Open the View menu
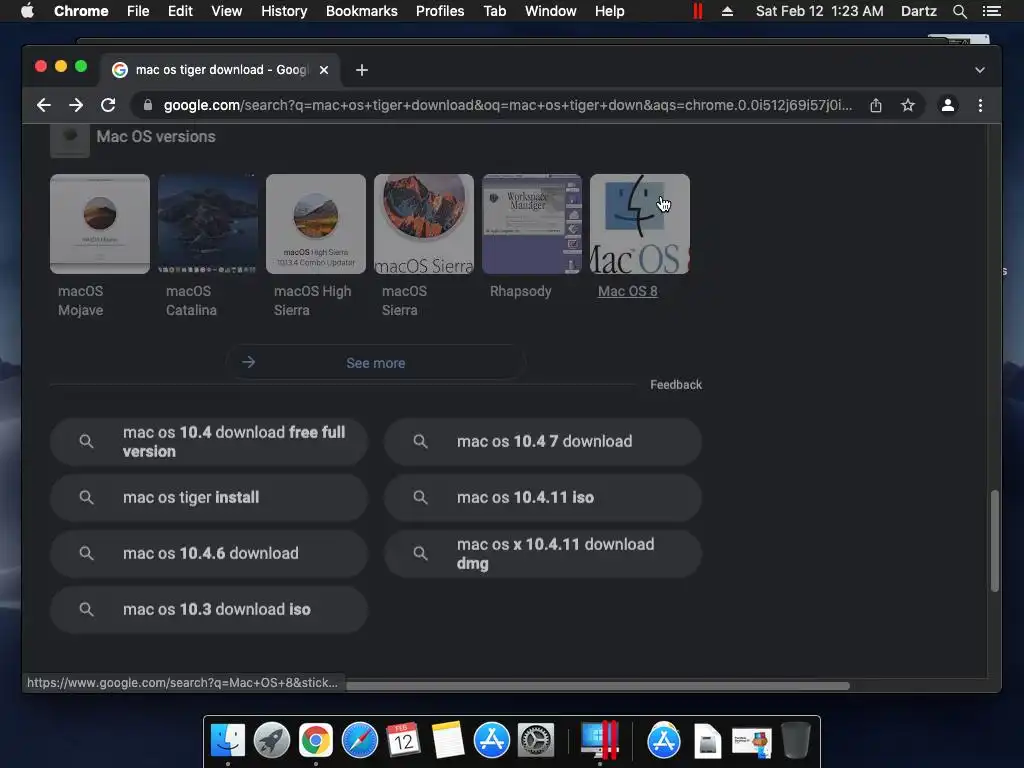 227,11
